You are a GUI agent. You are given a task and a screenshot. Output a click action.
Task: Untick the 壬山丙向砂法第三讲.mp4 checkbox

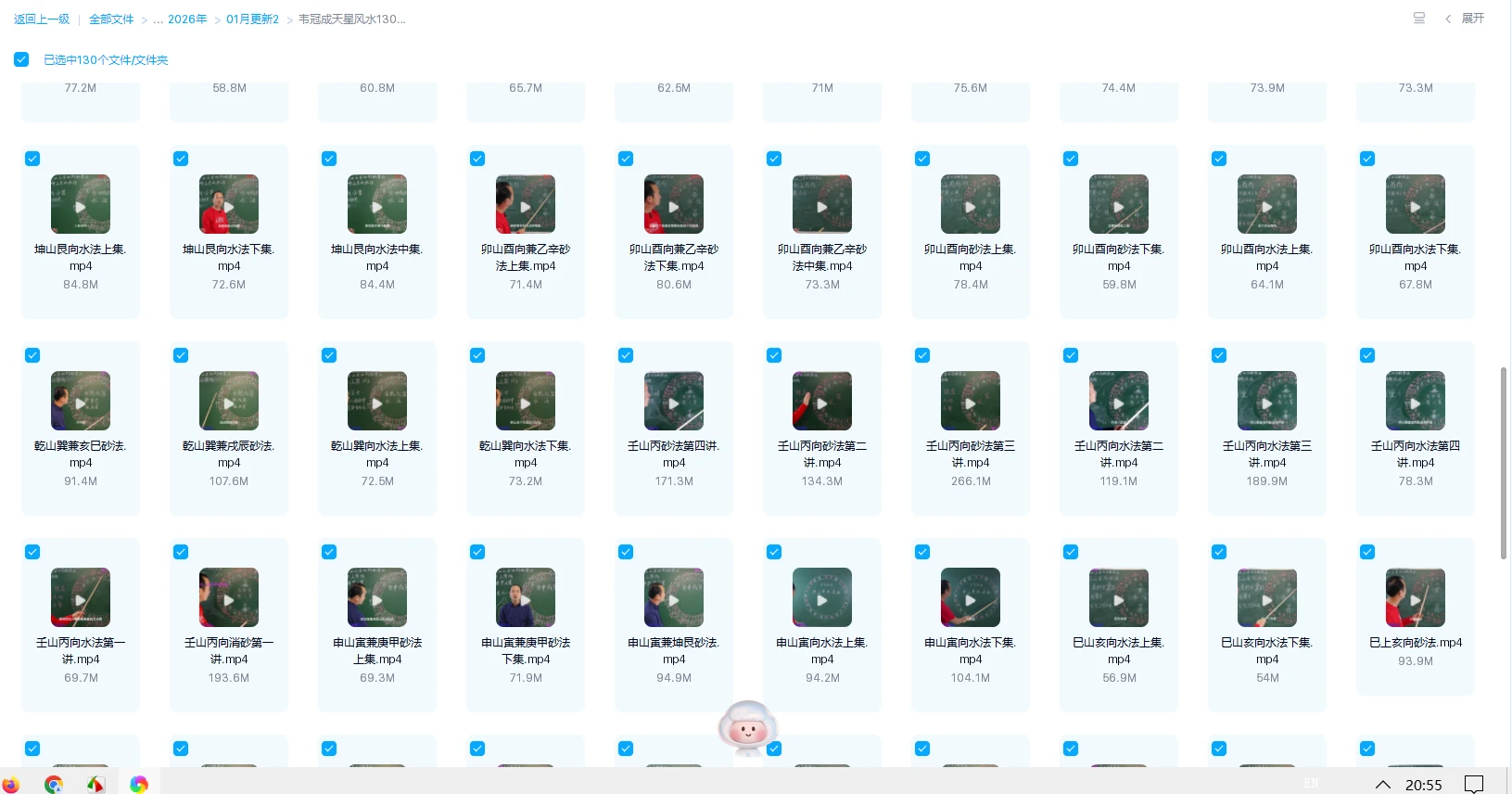[922, 355]
